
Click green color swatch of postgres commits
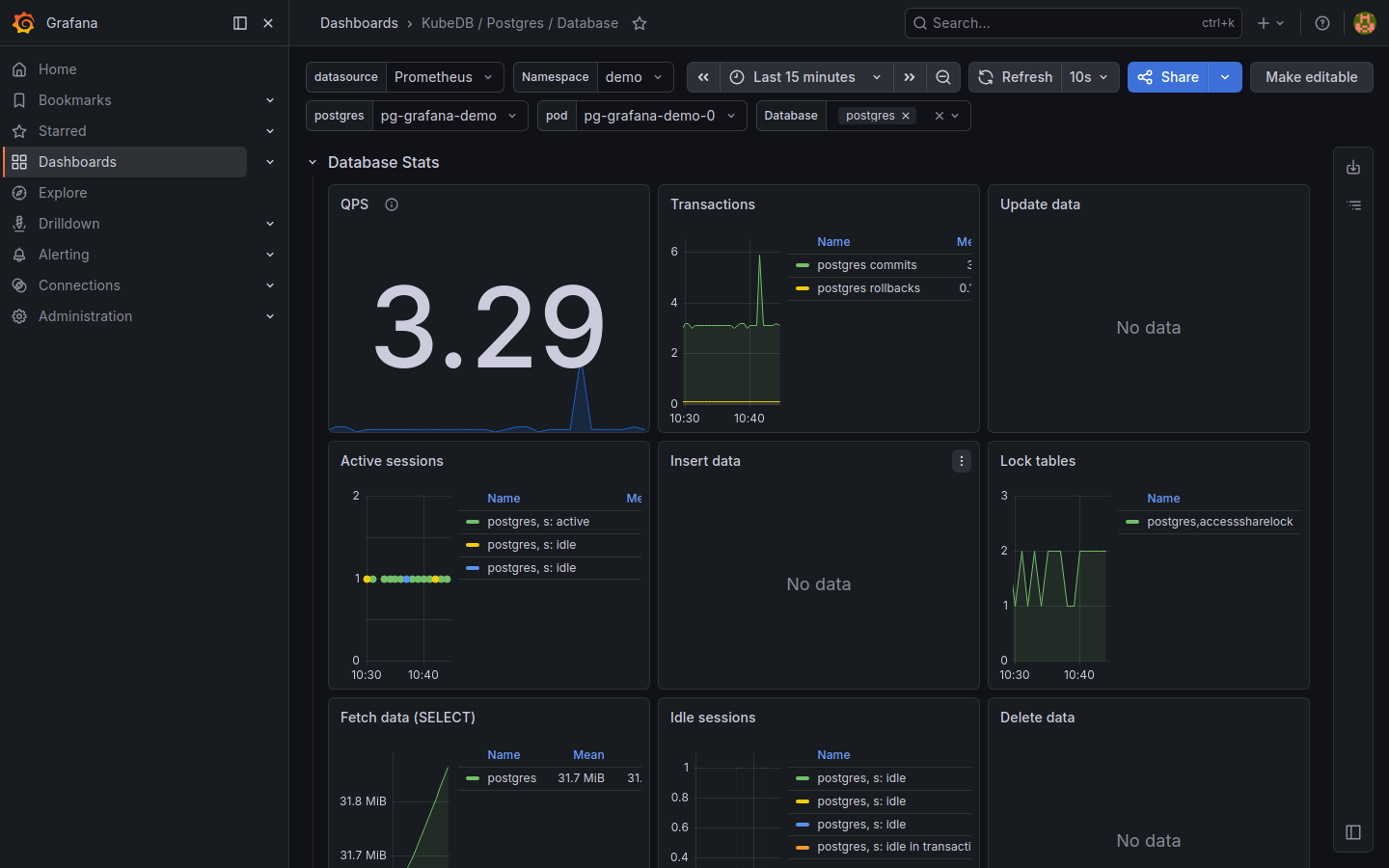(x=803, y=265)
